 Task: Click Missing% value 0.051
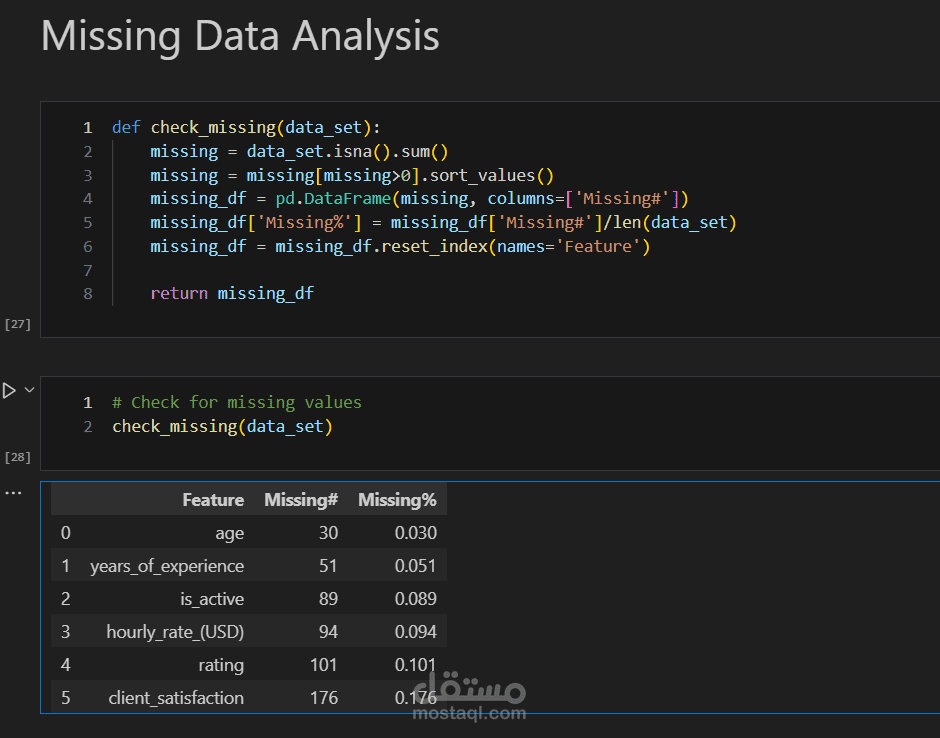415,566
